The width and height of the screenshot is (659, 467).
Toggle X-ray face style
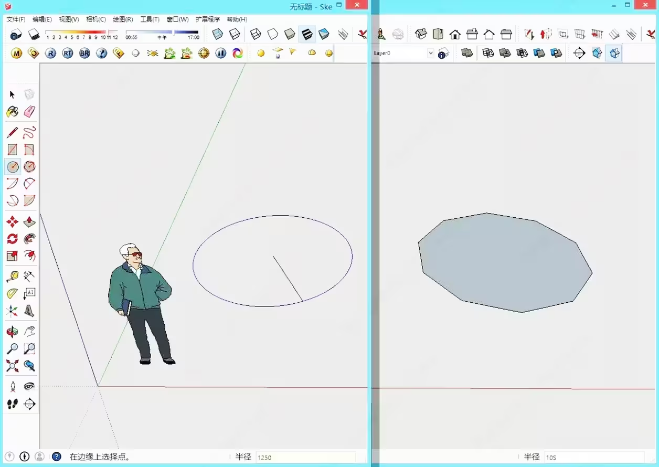217,34
